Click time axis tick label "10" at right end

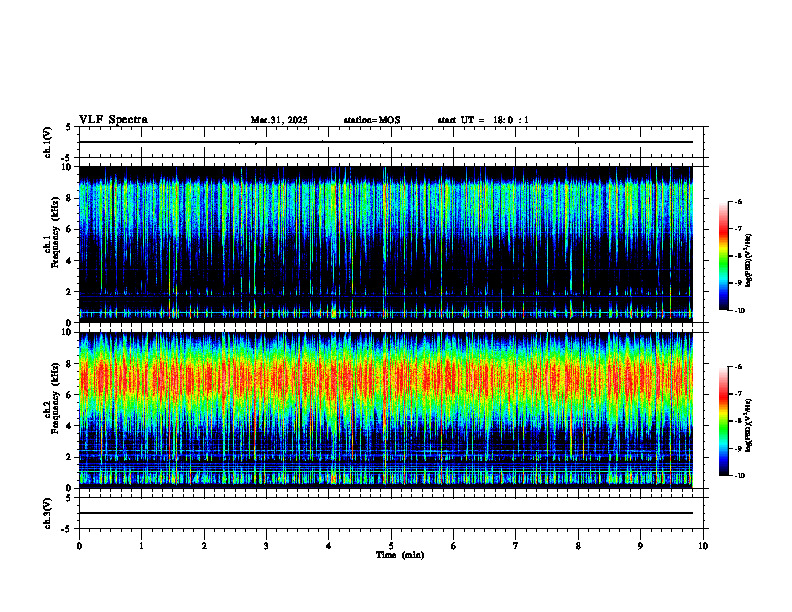[703, 546]
